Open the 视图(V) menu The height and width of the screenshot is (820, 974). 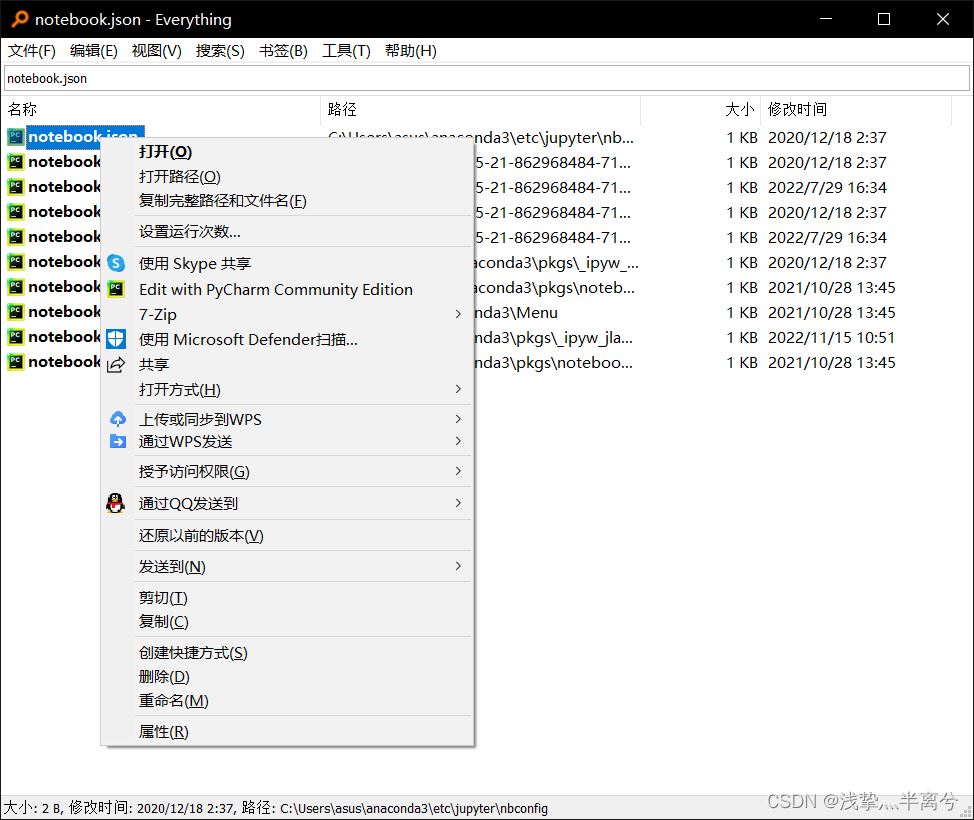pos(157,51)
